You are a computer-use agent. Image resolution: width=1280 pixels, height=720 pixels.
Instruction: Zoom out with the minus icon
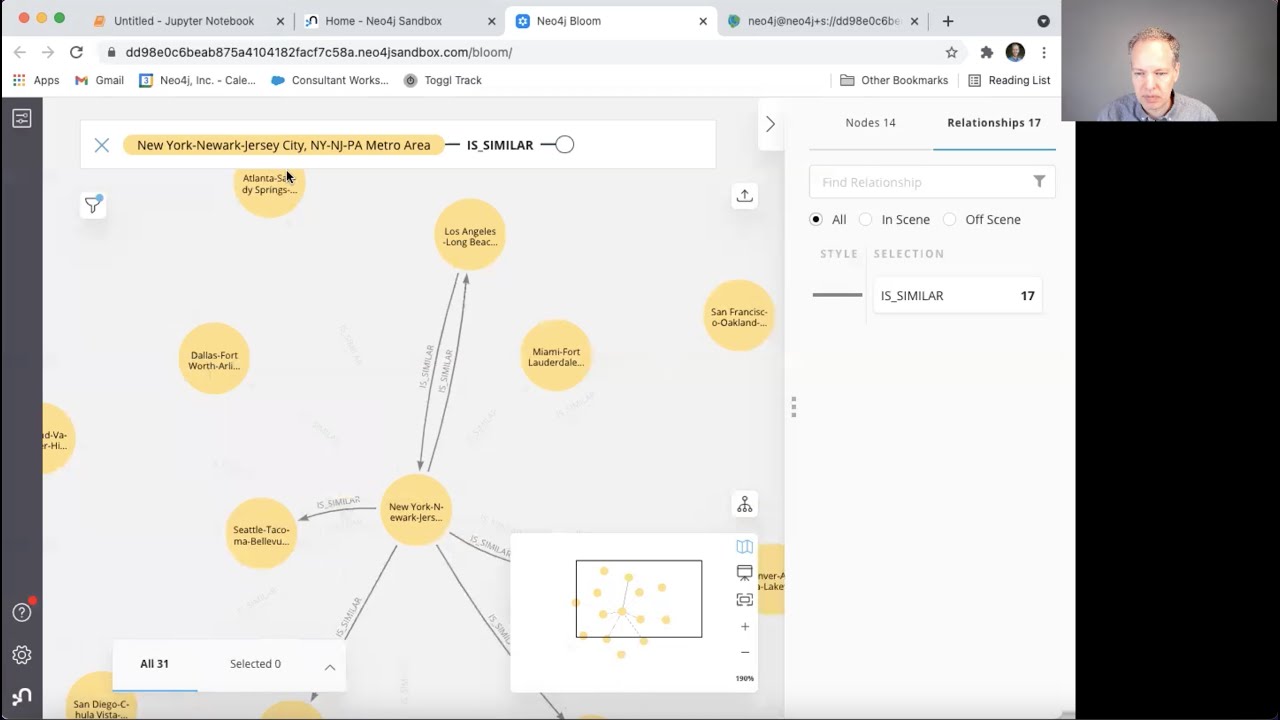coord(744,652)
